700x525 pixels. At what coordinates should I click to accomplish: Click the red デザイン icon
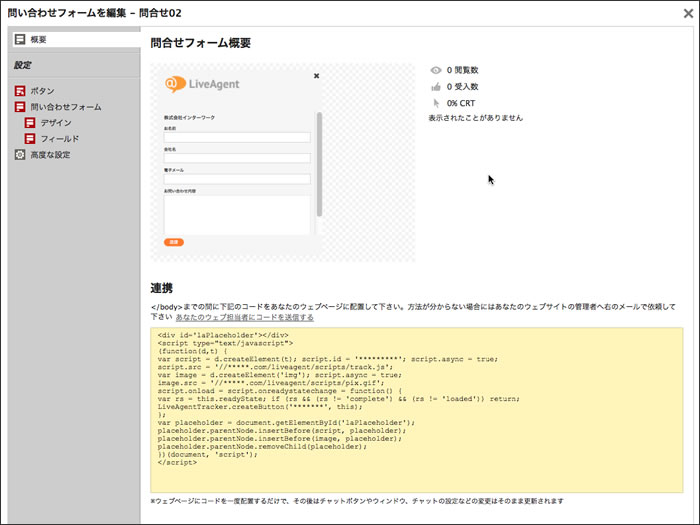pos(30,123)
